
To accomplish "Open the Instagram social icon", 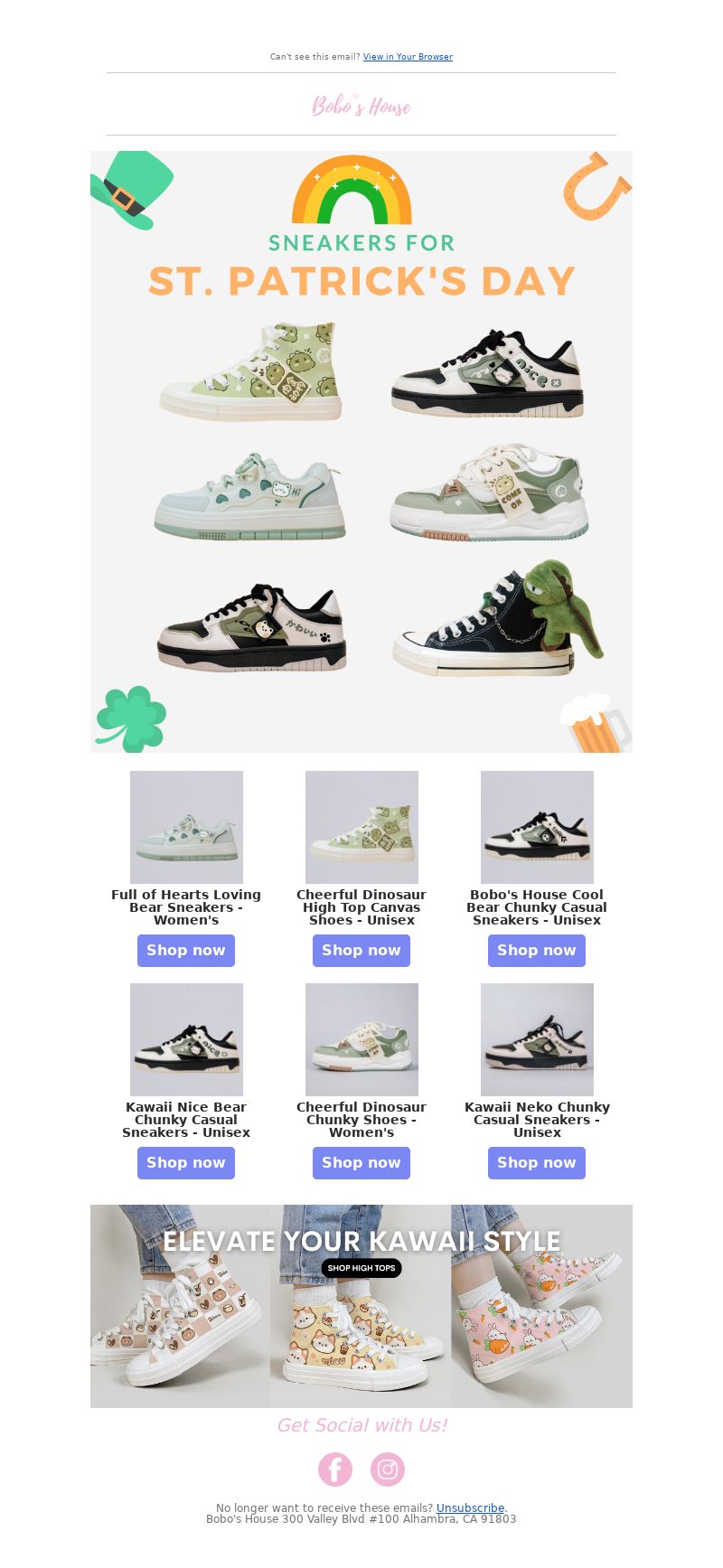I will coord(388,1469).
